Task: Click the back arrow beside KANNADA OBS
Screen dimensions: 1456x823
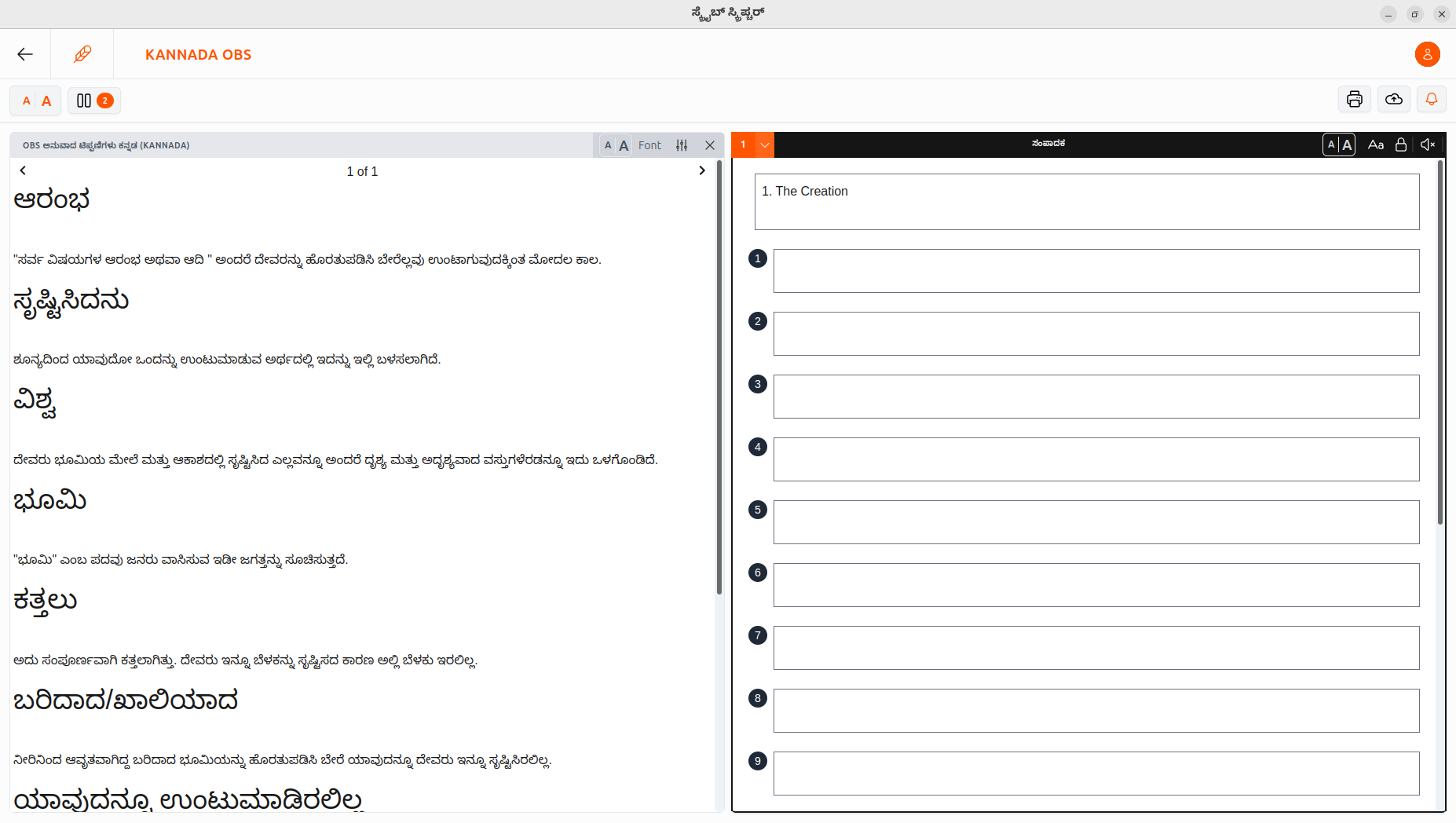Action: [24, 53]
